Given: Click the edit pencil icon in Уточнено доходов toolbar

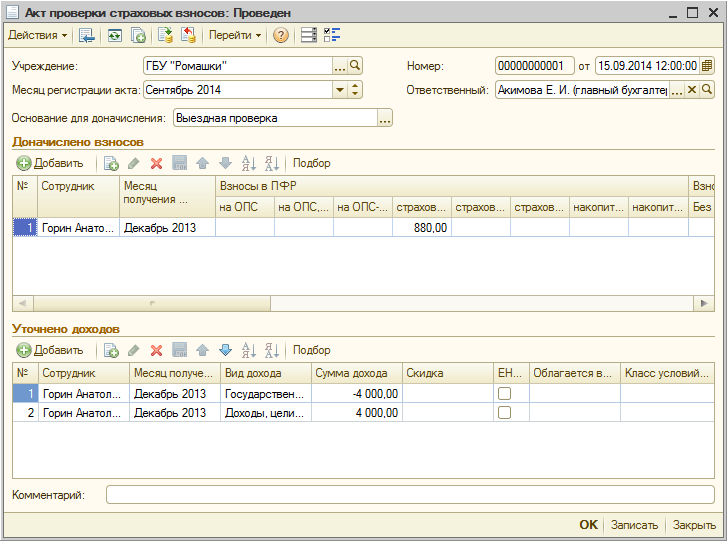Looking at the screenshot, I should [x=134, y=350].
